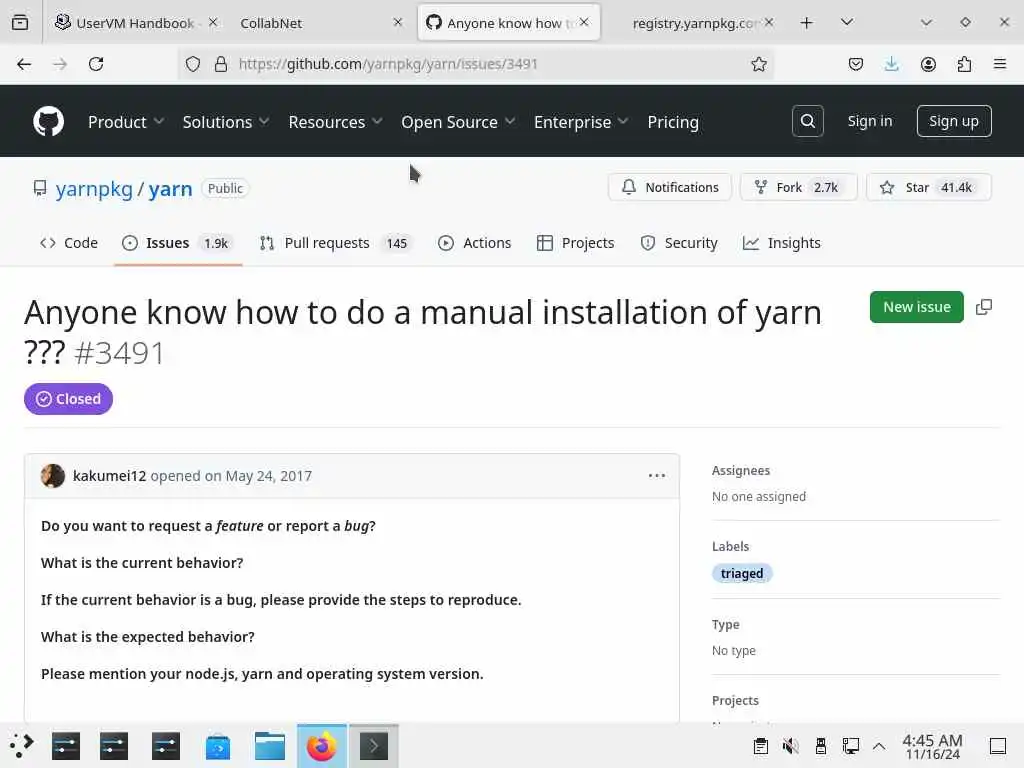
Task: Expand the Solutions menu
Action: (226, 122)
